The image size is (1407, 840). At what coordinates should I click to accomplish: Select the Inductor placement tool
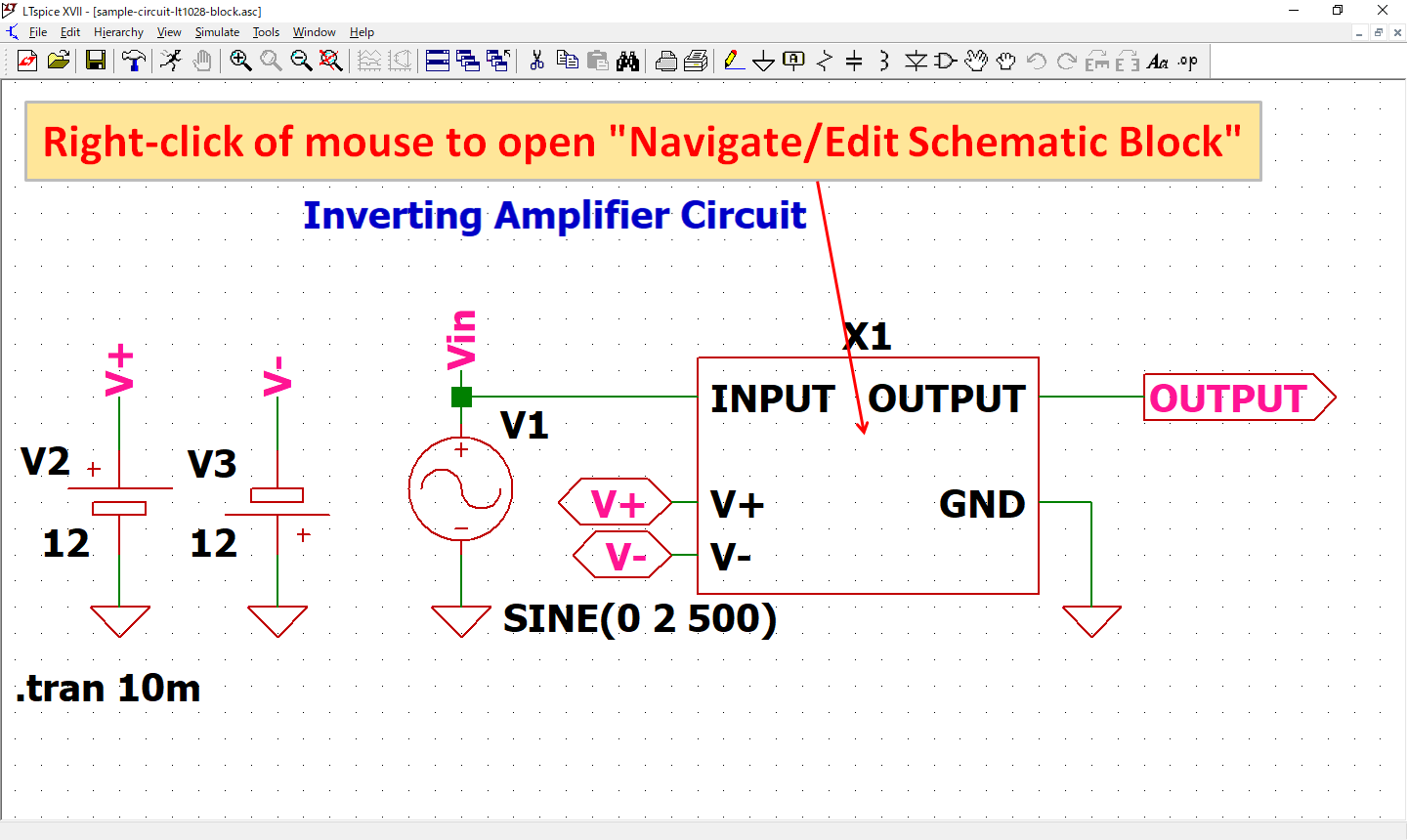[882, 61]
